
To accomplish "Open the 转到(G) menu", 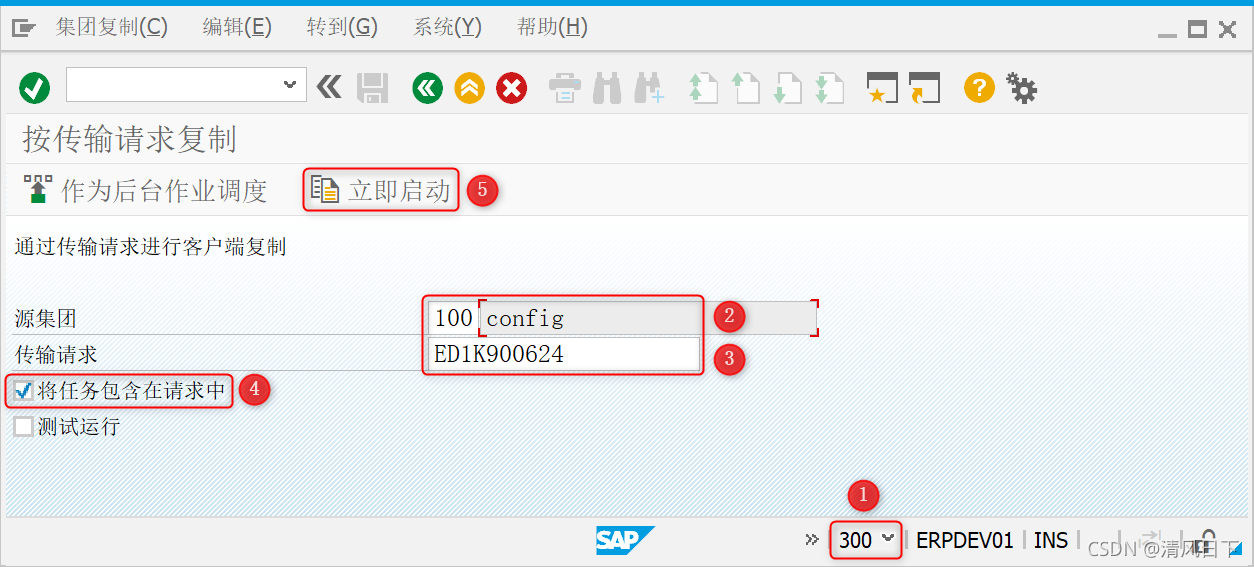I will click(x=342, y=27).
